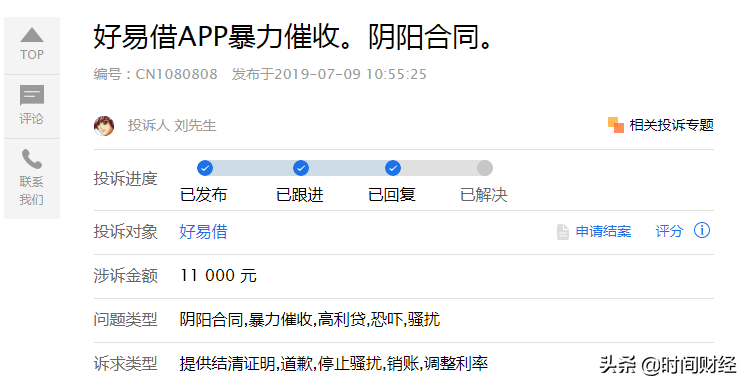The width and height of the screenshot is (748, 386).
Task: Open the 好易借 company link
Action: [204, 232]
